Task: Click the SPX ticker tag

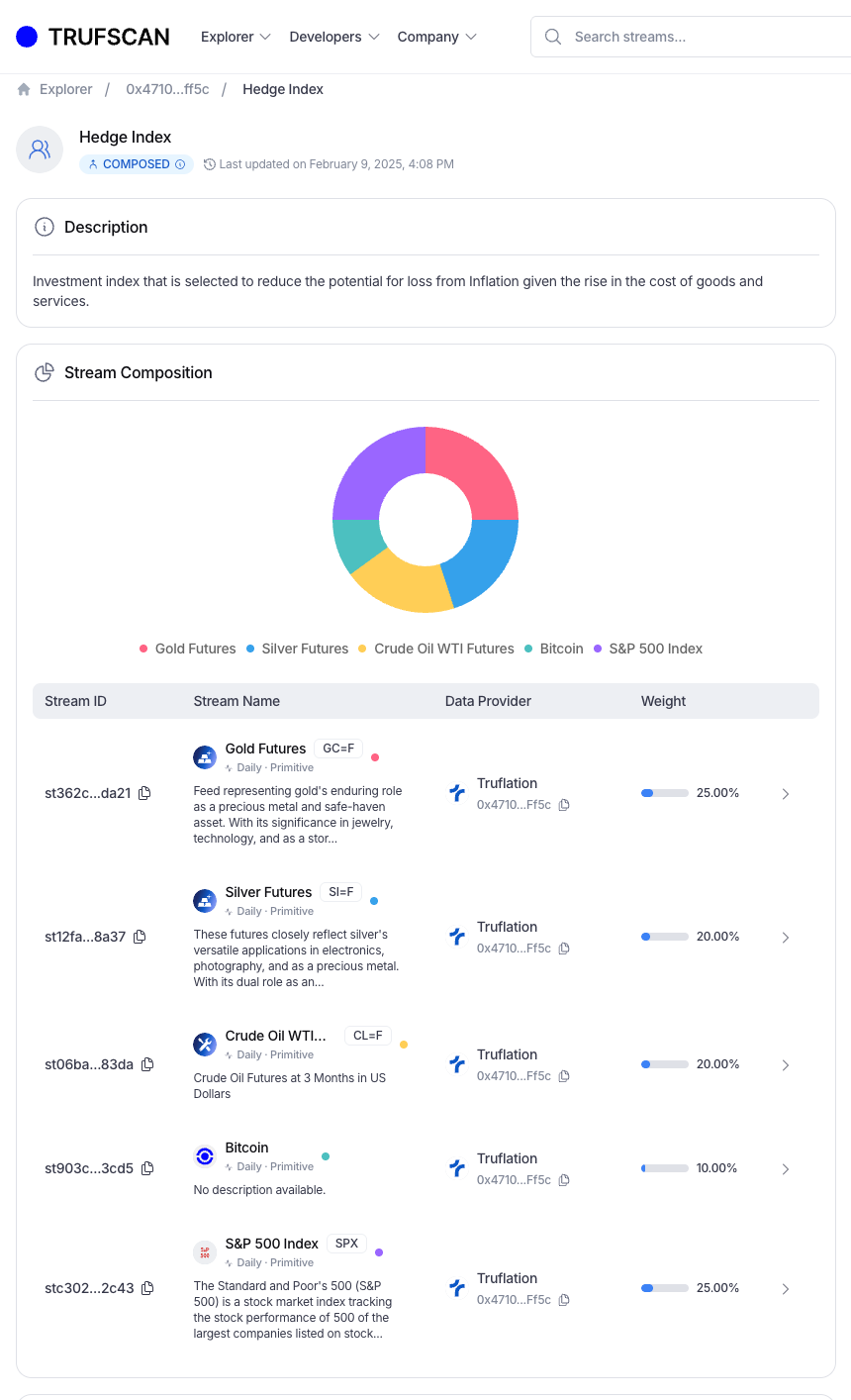Action: (347, 1244)
